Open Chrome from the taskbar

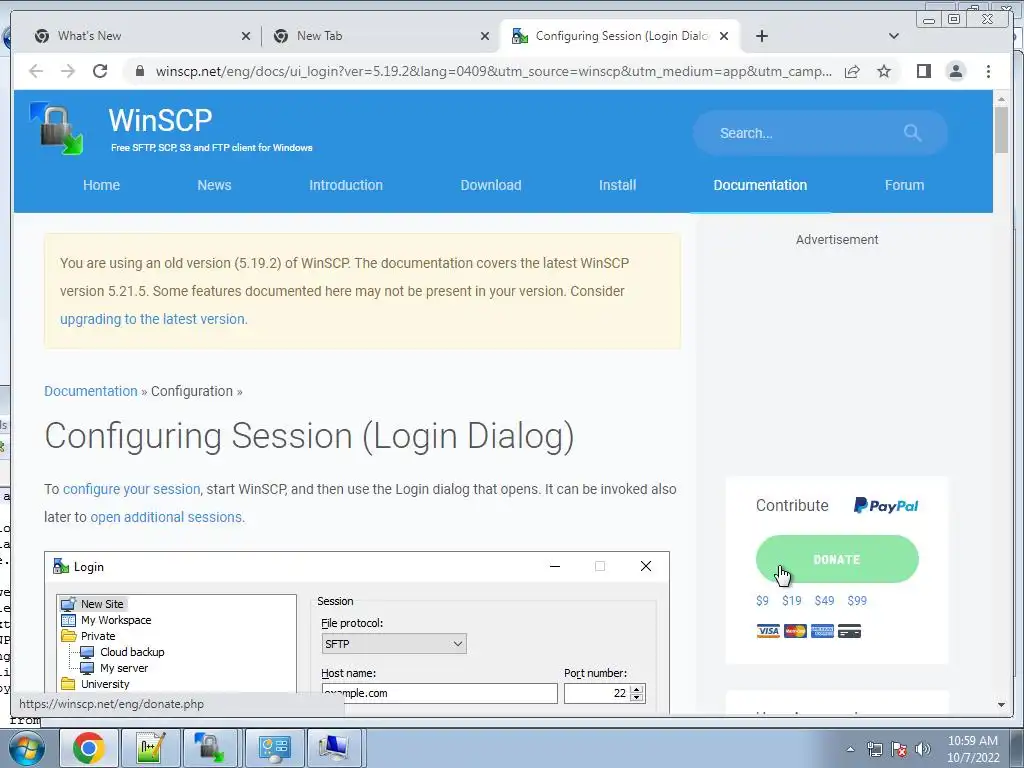click(x=88, y=748)
